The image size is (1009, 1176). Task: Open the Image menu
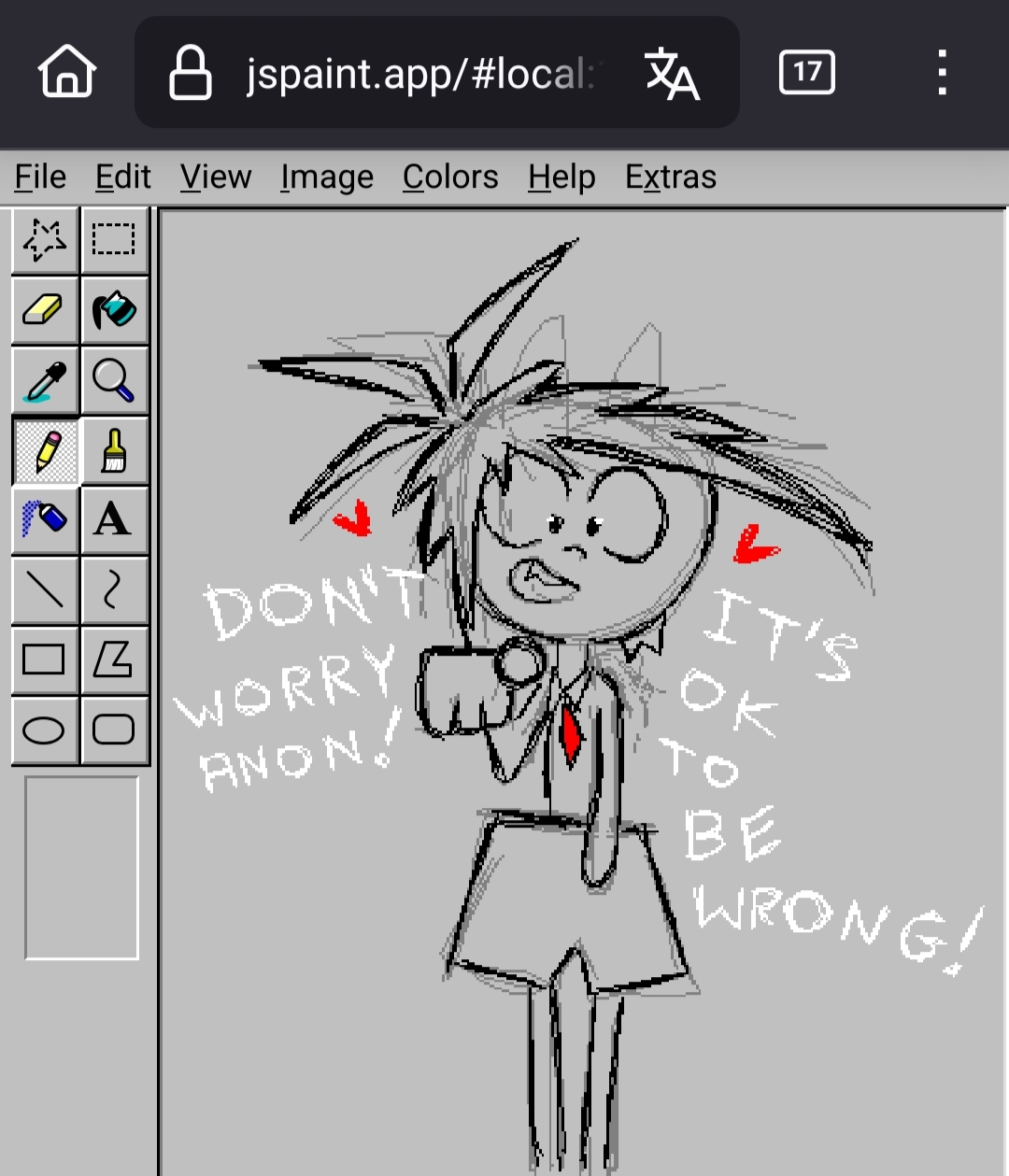pyautogui.click(x=327, y=177)
